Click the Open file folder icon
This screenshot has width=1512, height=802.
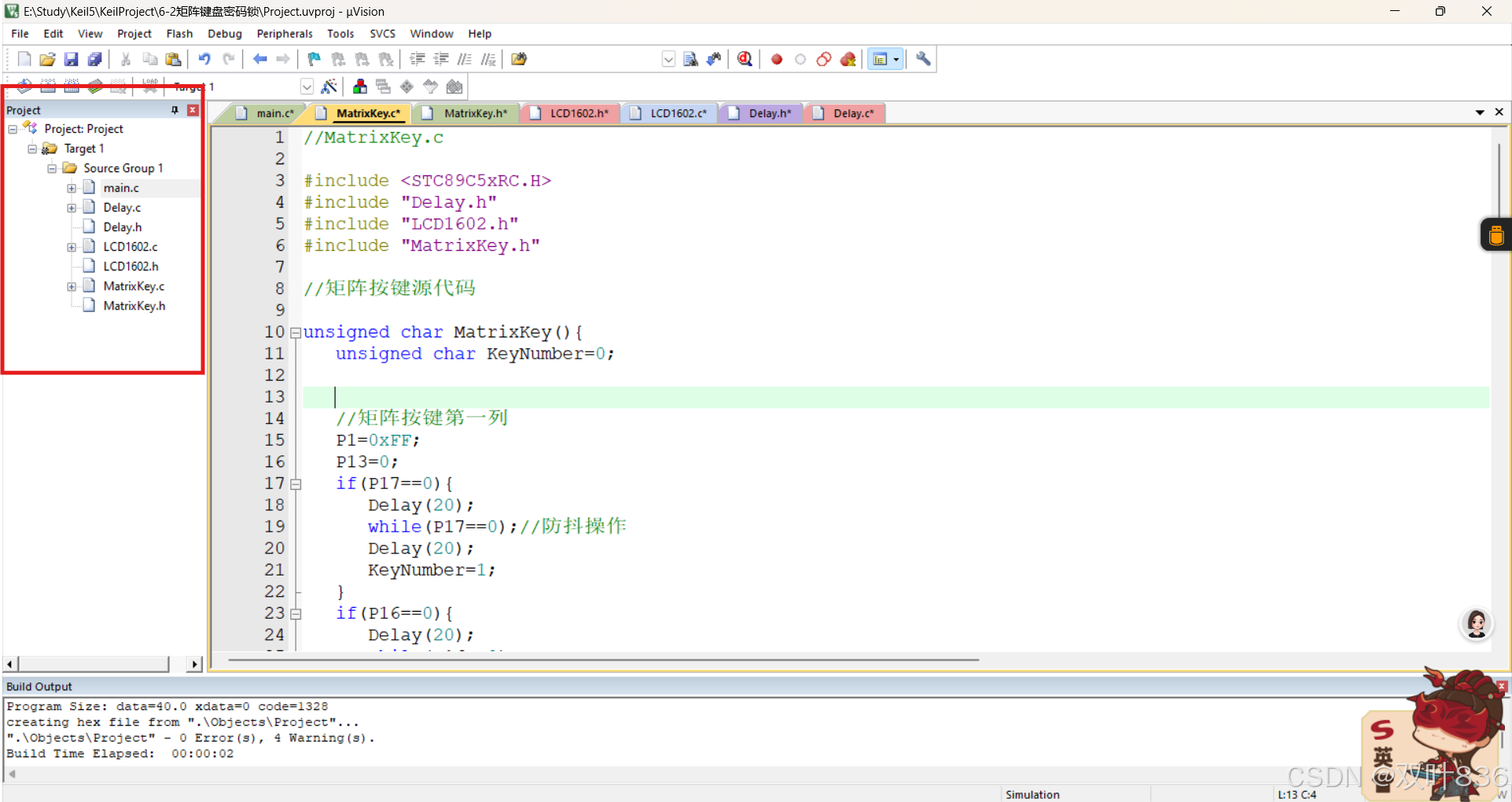[x=47, y=59]
